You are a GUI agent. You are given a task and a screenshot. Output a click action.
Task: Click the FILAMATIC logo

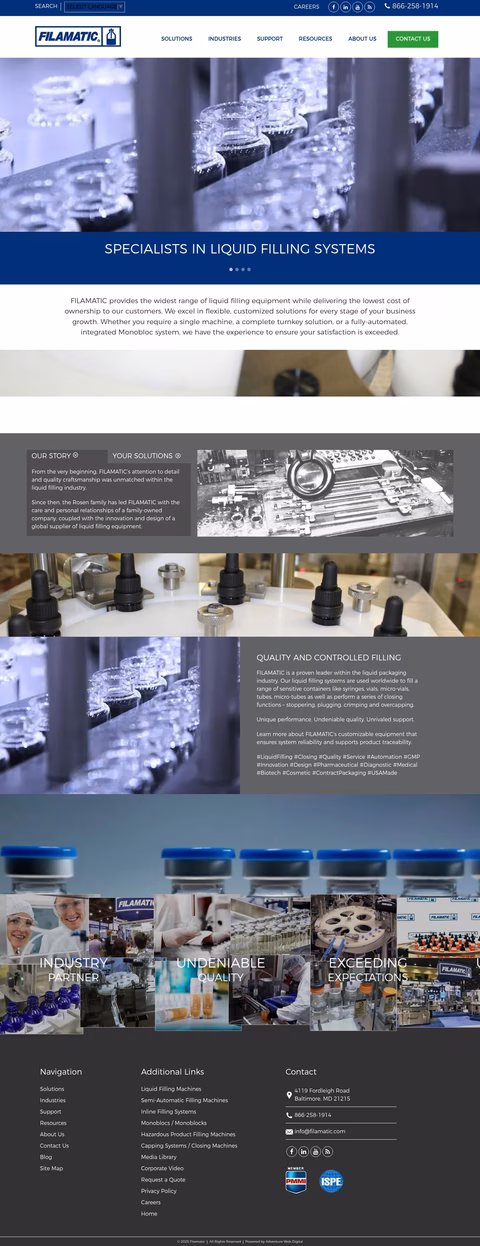coord(78,37)
